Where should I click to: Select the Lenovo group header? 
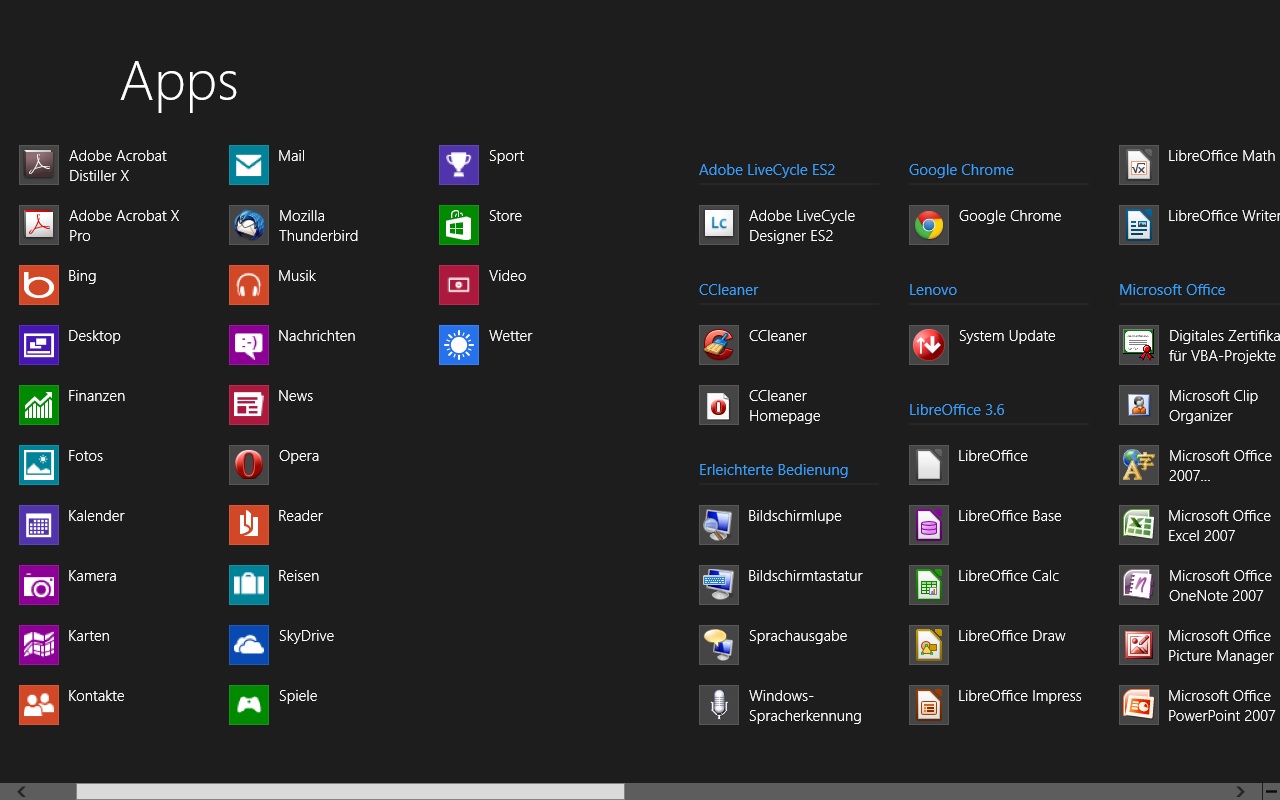pyautogui.click(x=933, y=290)
